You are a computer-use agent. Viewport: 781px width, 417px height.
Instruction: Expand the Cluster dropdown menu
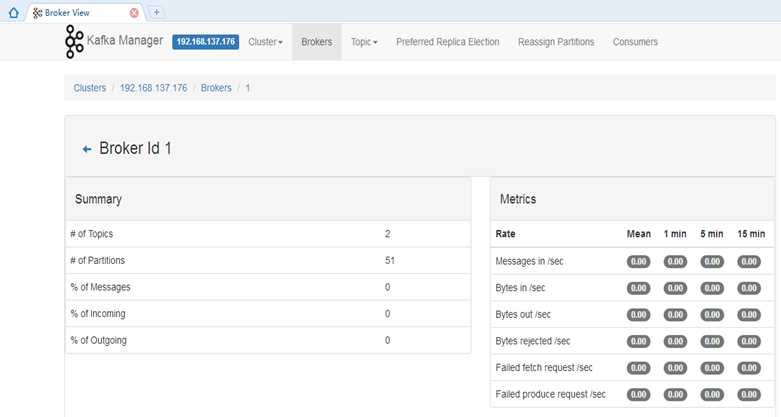(265, 42)
